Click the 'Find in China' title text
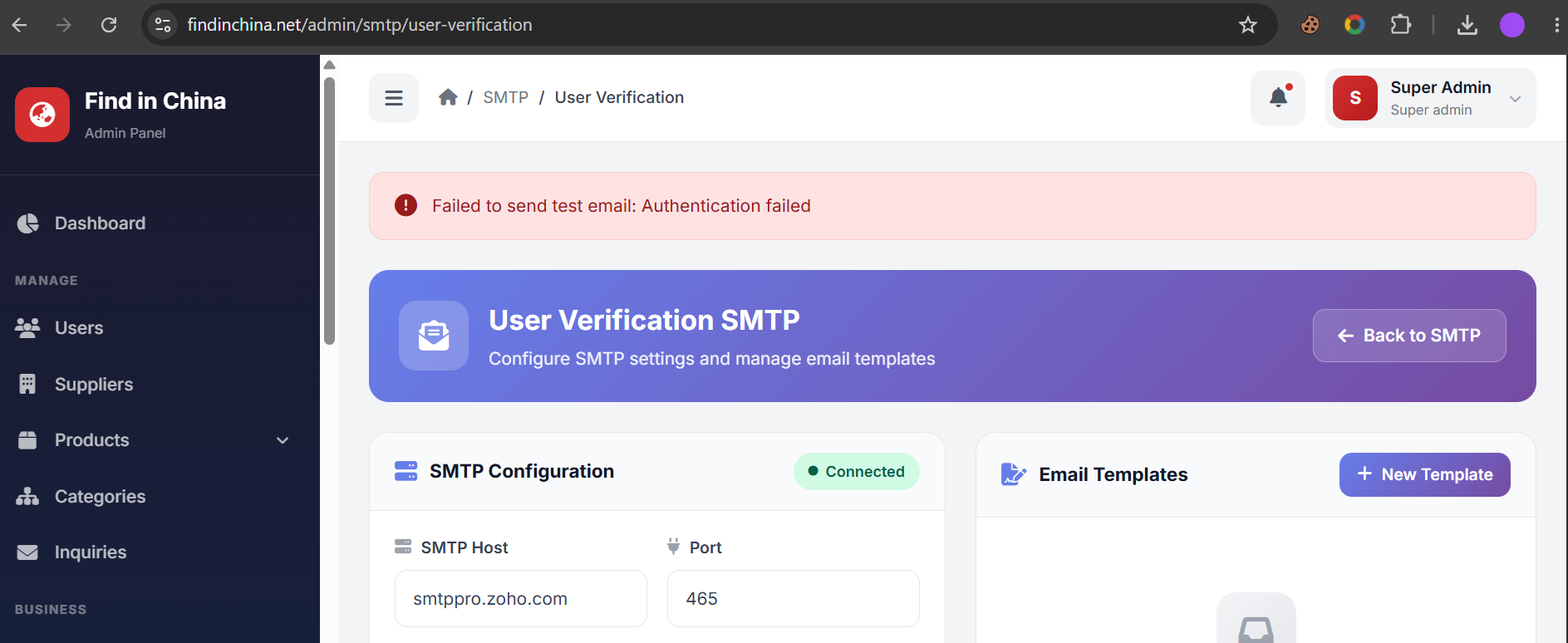Viewport: 1568px width, 643px height. click(155, 101)
